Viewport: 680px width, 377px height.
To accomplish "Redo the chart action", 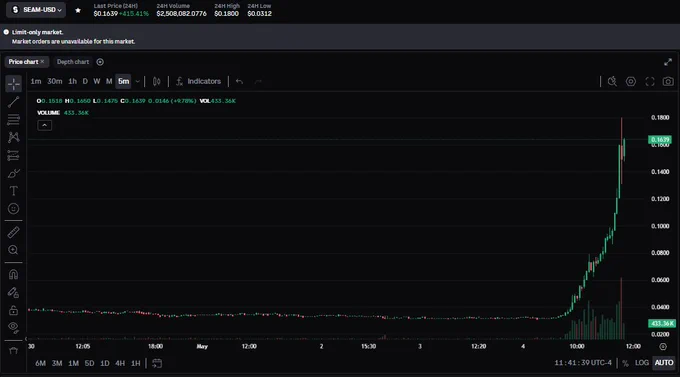I will [258, 81].
